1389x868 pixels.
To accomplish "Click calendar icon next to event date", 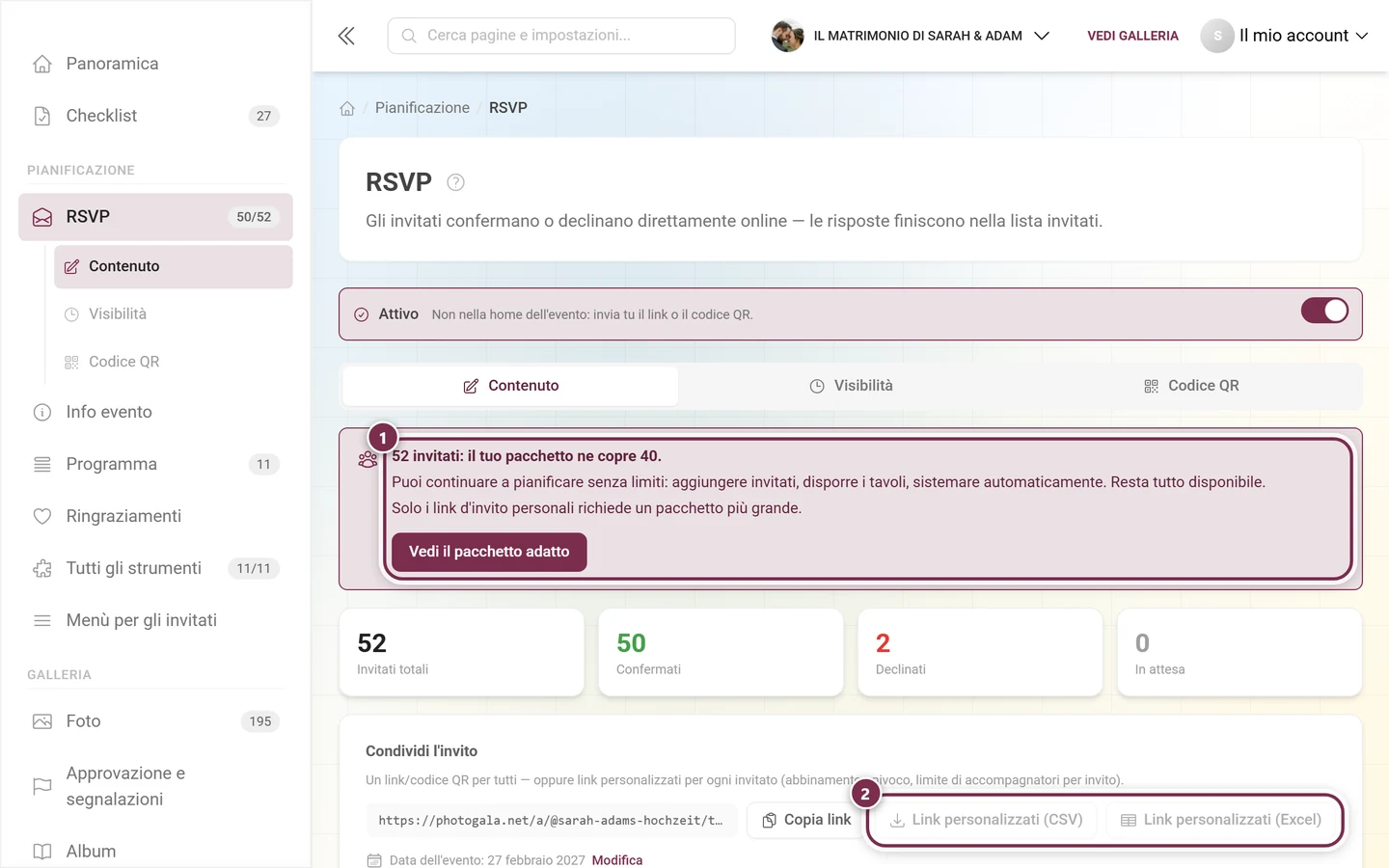I will pyautogui.click(x=374, y=860).
